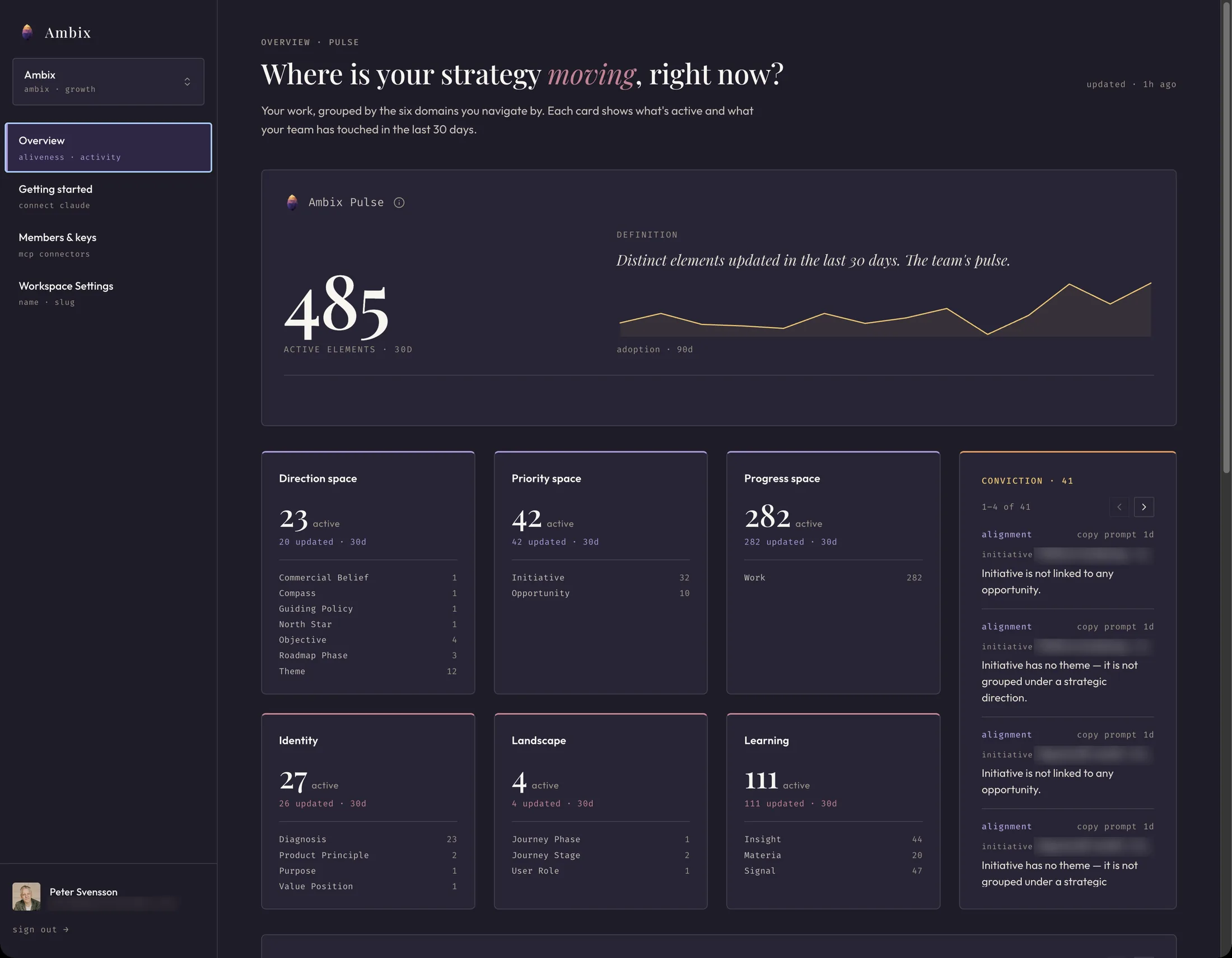Click the Initiative row showing 32

600,578
